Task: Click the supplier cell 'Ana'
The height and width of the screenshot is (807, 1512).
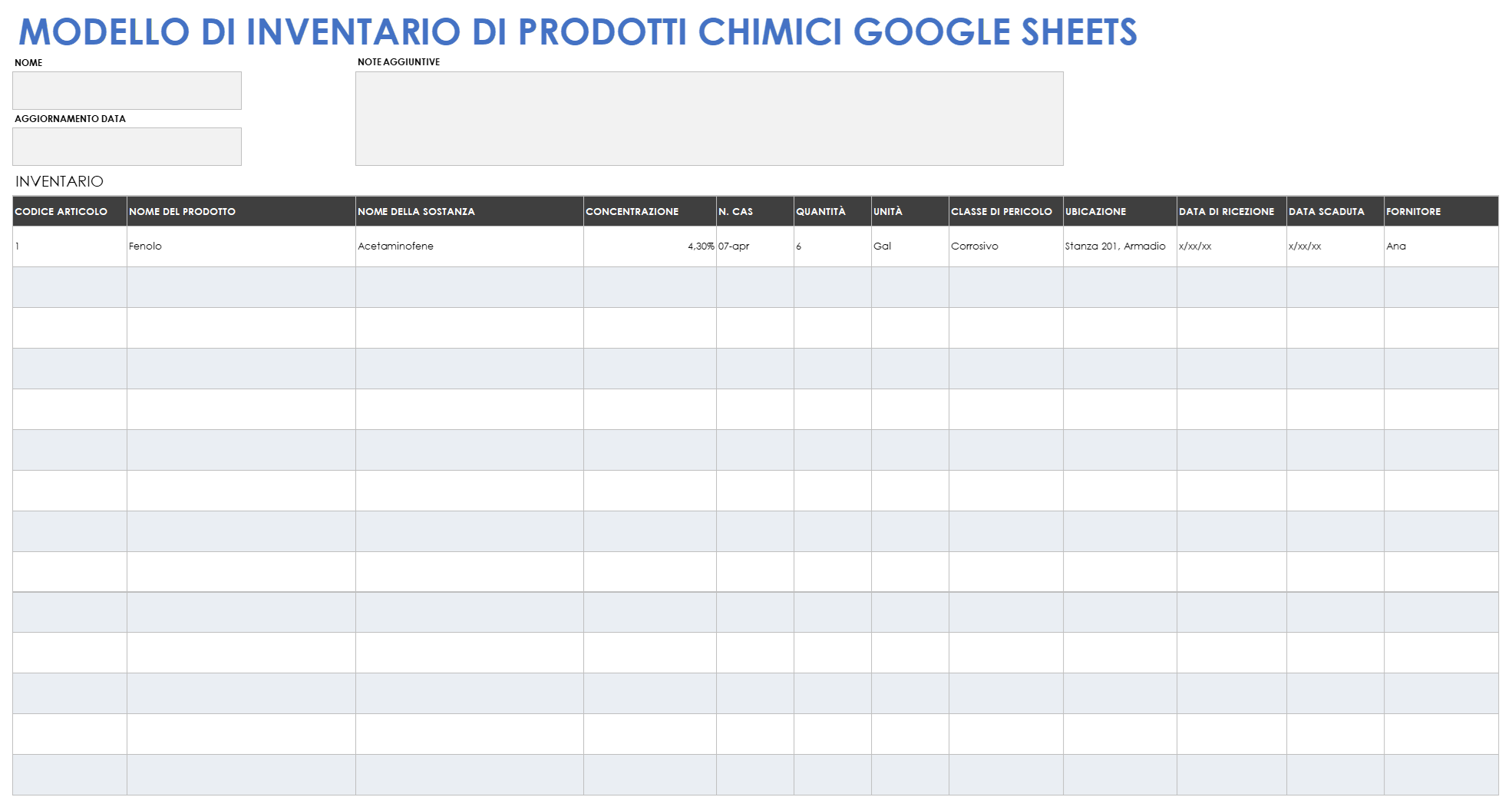Action: click(1441, 246)
